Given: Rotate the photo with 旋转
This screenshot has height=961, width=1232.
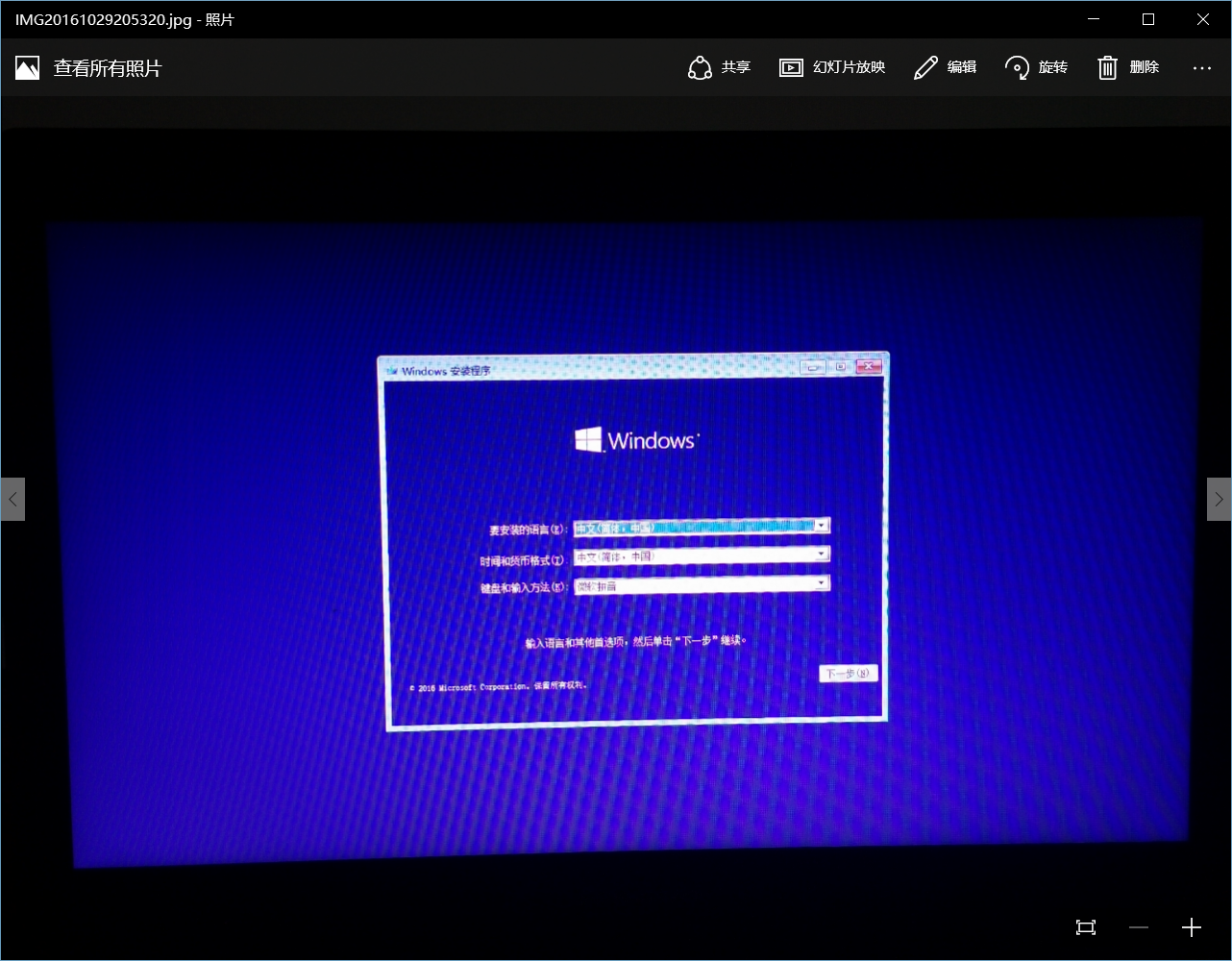Looking at the screenshot, I should (1036, 67).
